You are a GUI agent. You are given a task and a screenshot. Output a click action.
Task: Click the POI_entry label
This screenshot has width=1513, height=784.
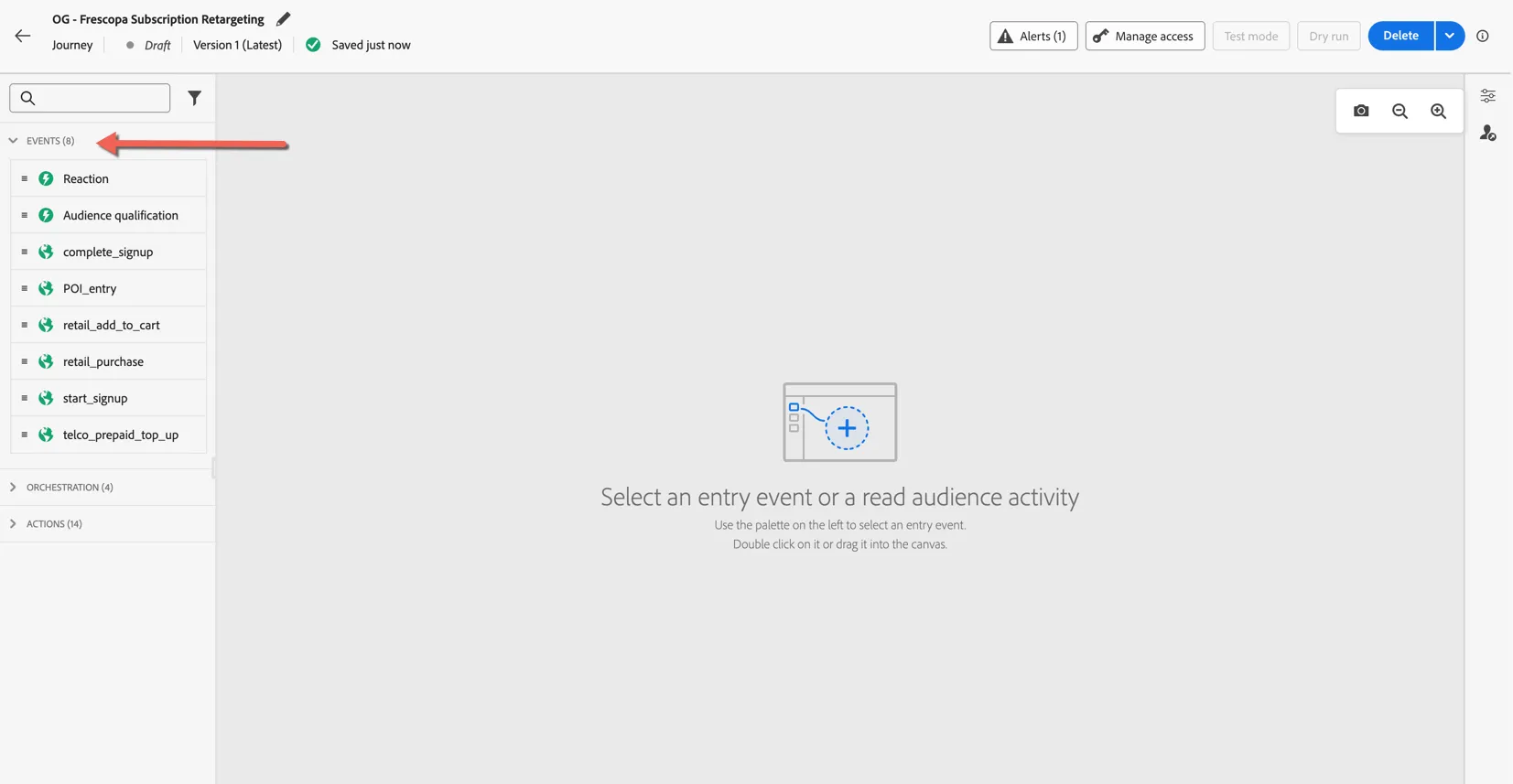(90, 288)
